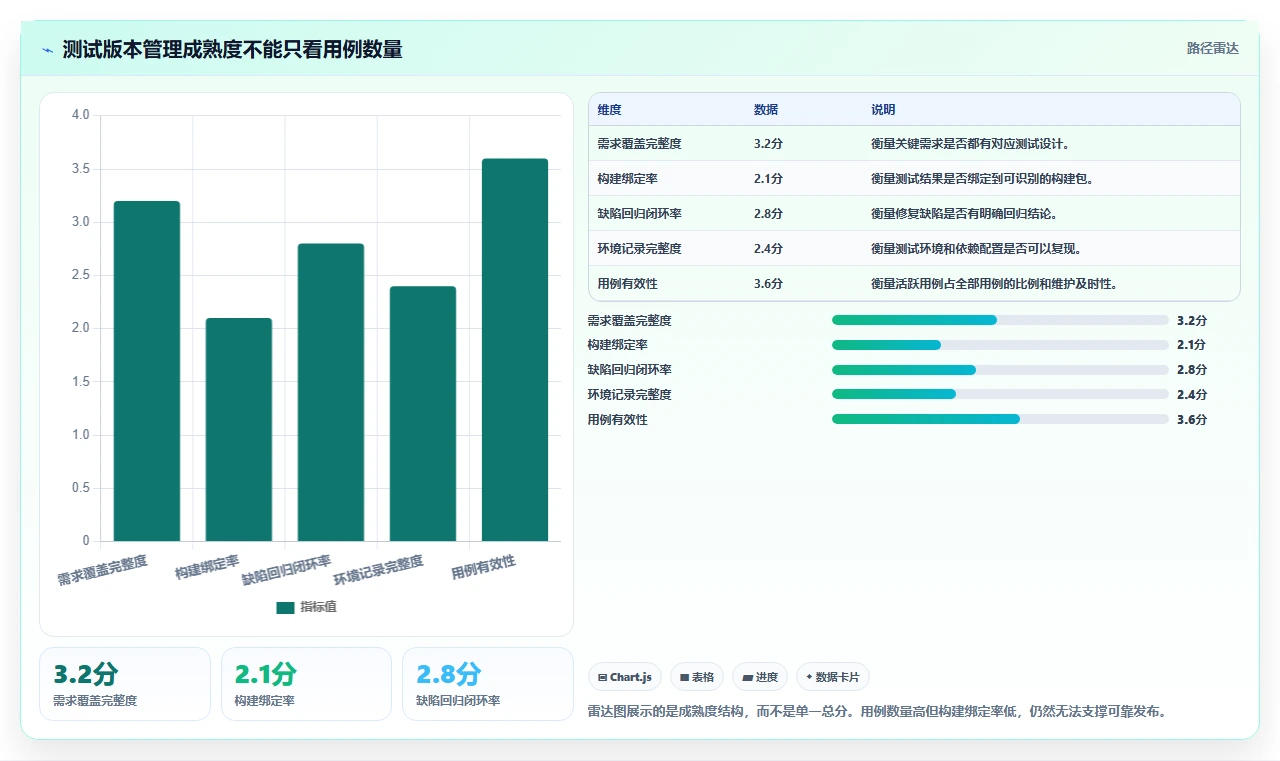Click the 说明 column header
The width and height of the screenshot is (1280, 761).
pos(883,110)
